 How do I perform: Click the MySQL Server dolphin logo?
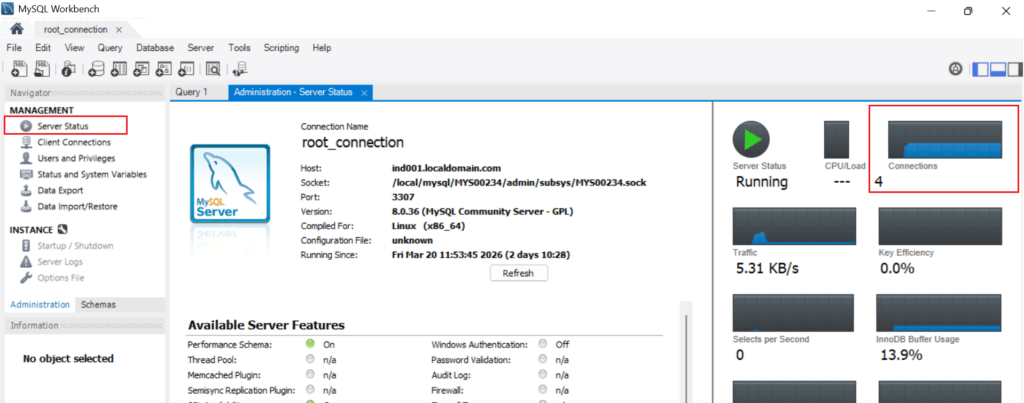tap(230, 185)
